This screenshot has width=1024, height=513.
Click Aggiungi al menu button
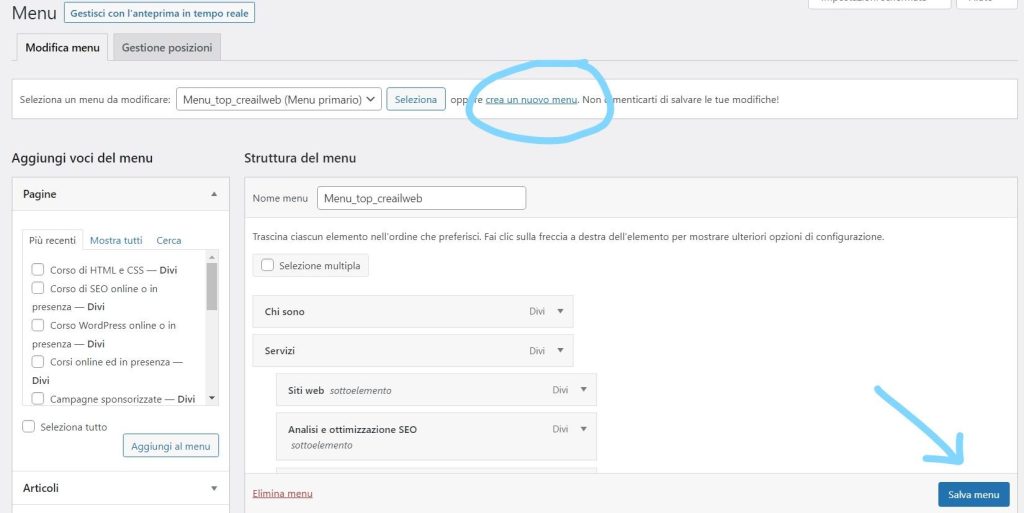coord(170,446)
